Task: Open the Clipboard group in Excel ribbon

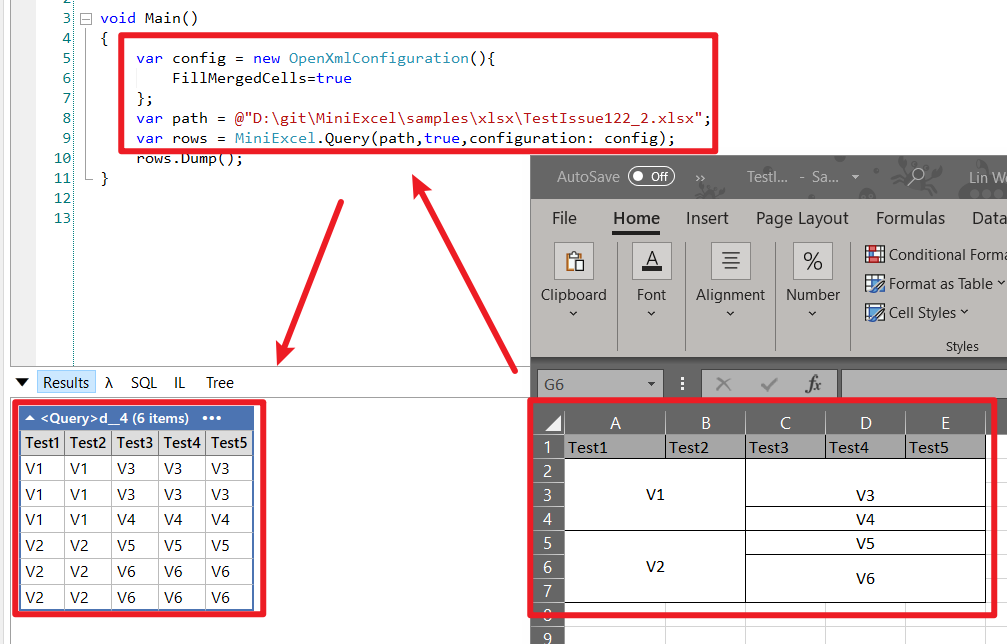Action: [x=573, y=261]
